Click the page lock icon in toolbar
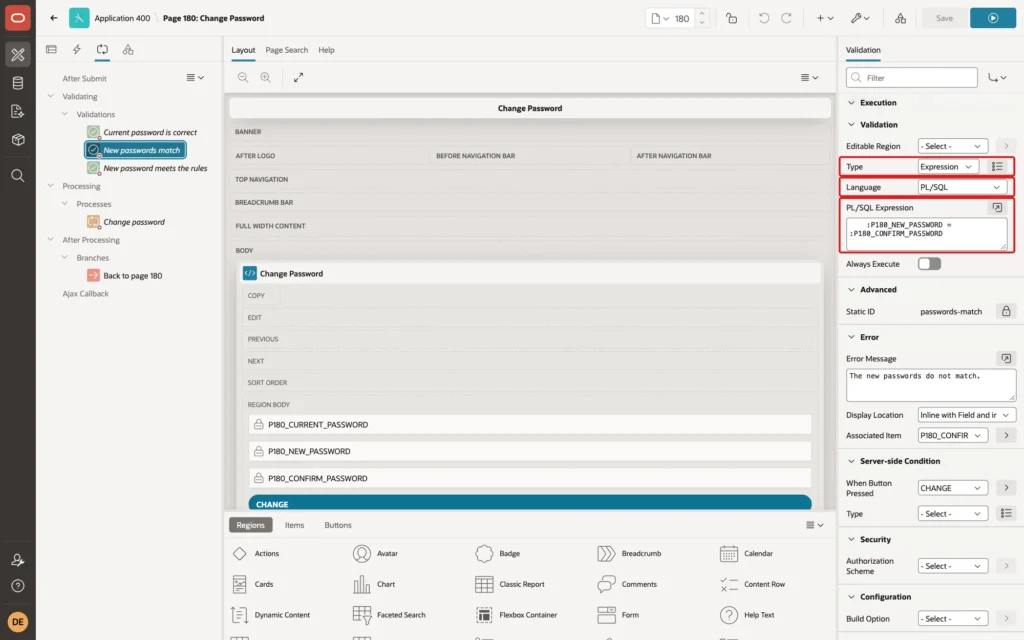The width and height of the screenshot is (1024, 640). pos(731,18)
